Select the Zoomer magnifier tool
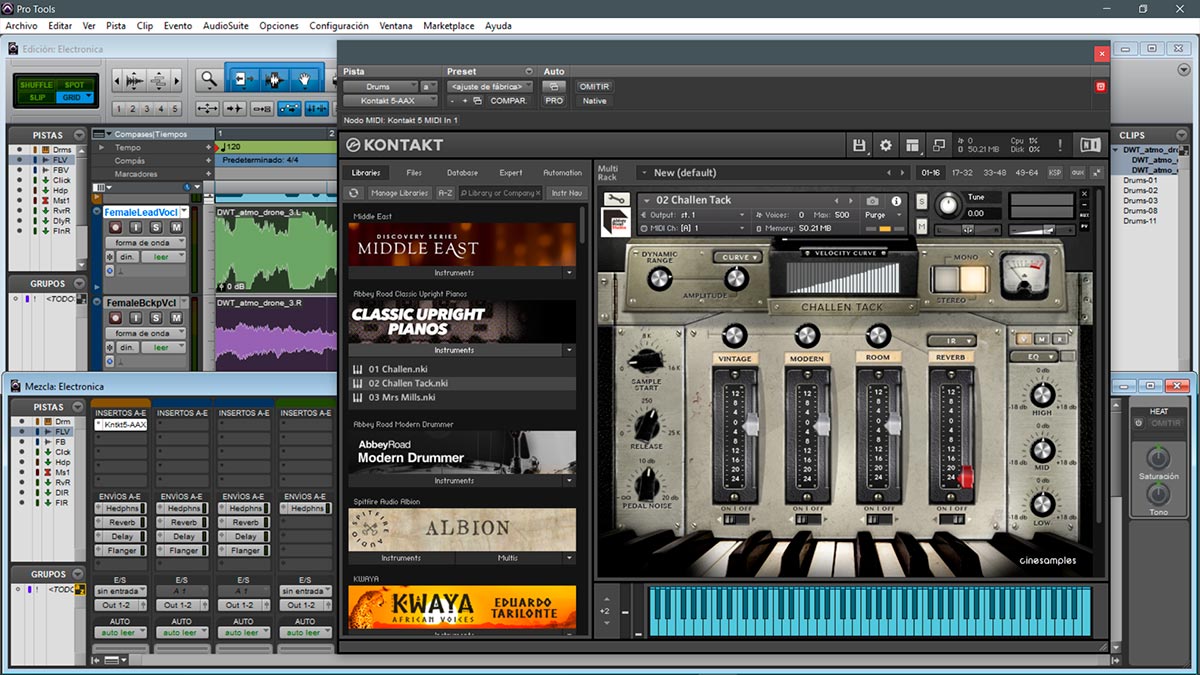Image resolution: width=1200 pixels, height=675 pixels. click(208, 80)
